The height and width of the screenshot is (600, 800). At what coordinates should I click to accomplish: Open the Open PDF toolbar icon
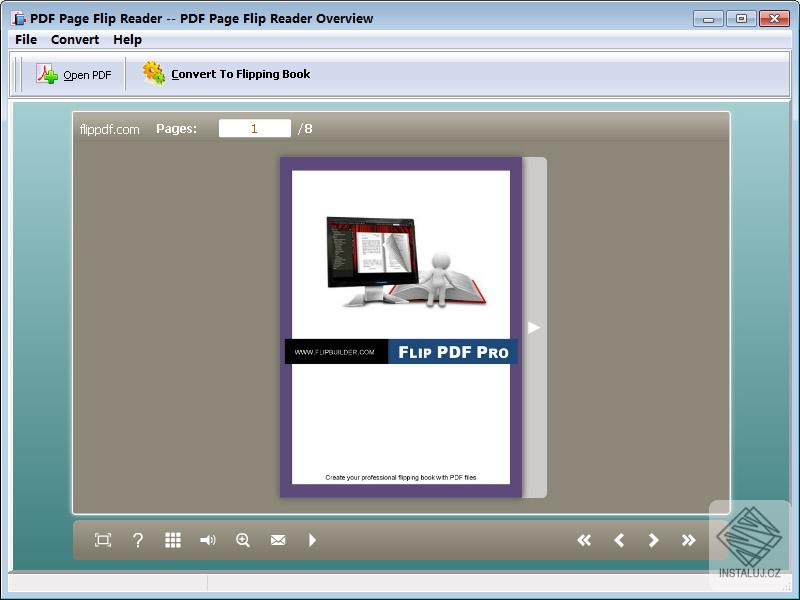pos(75,74)
